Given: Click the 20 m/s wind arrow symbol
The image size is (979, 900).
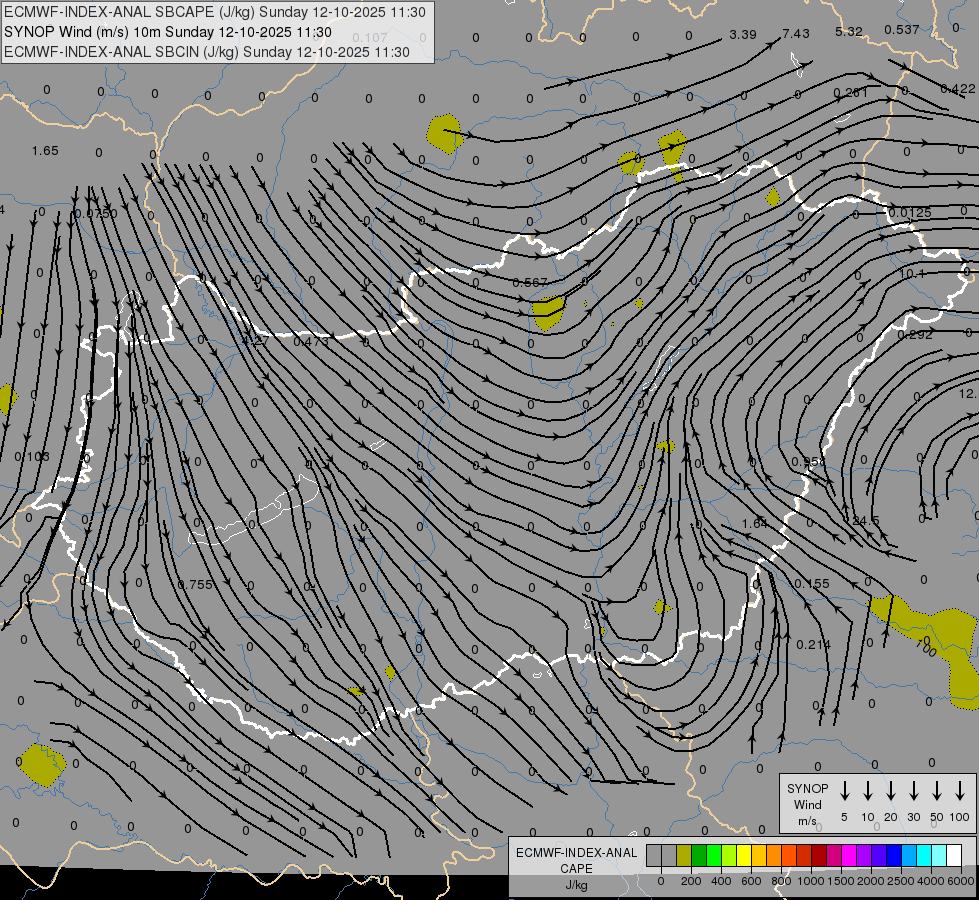Looking at the screenshot, I should 891,791.
